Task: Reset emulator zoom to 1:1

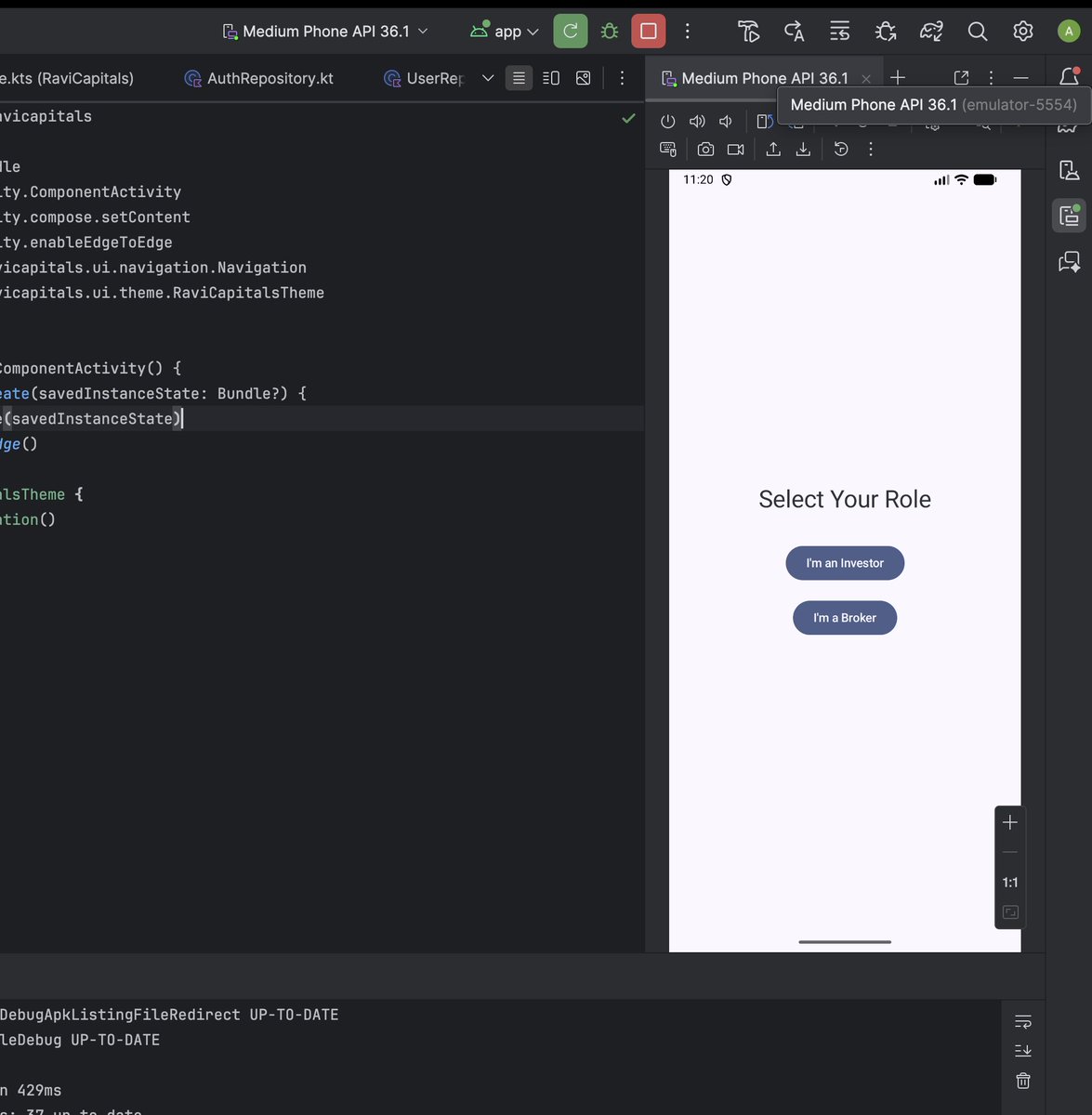Action: pos(1010,883)
